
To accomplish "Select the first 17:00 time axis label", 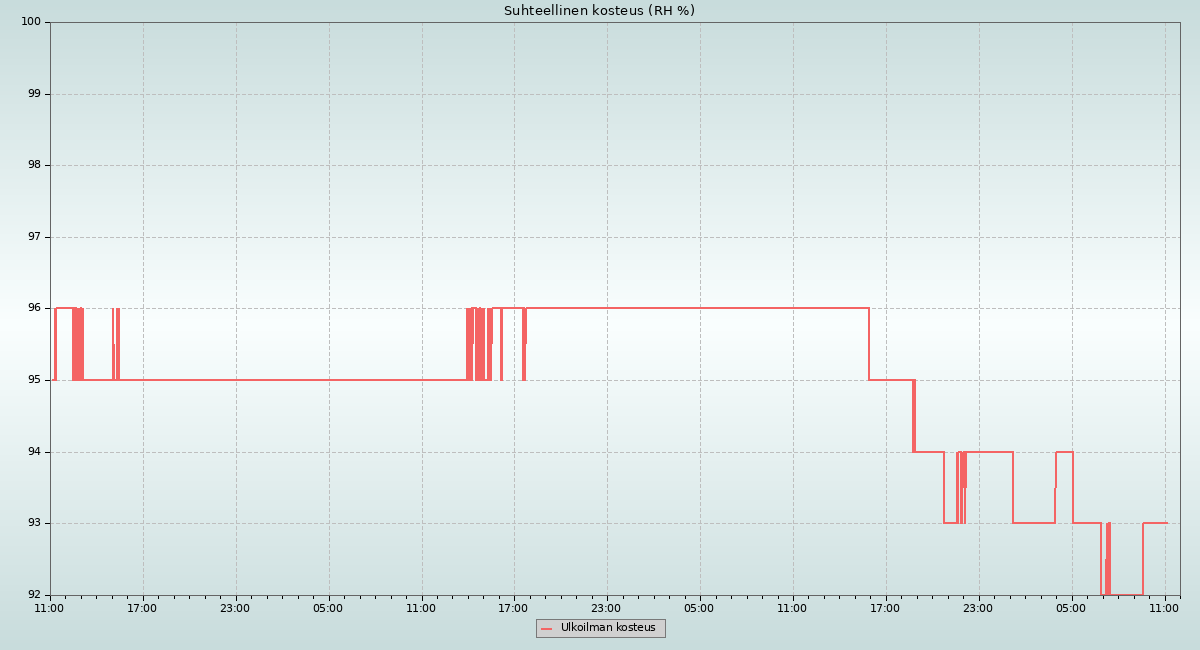I will pos(142,608).
